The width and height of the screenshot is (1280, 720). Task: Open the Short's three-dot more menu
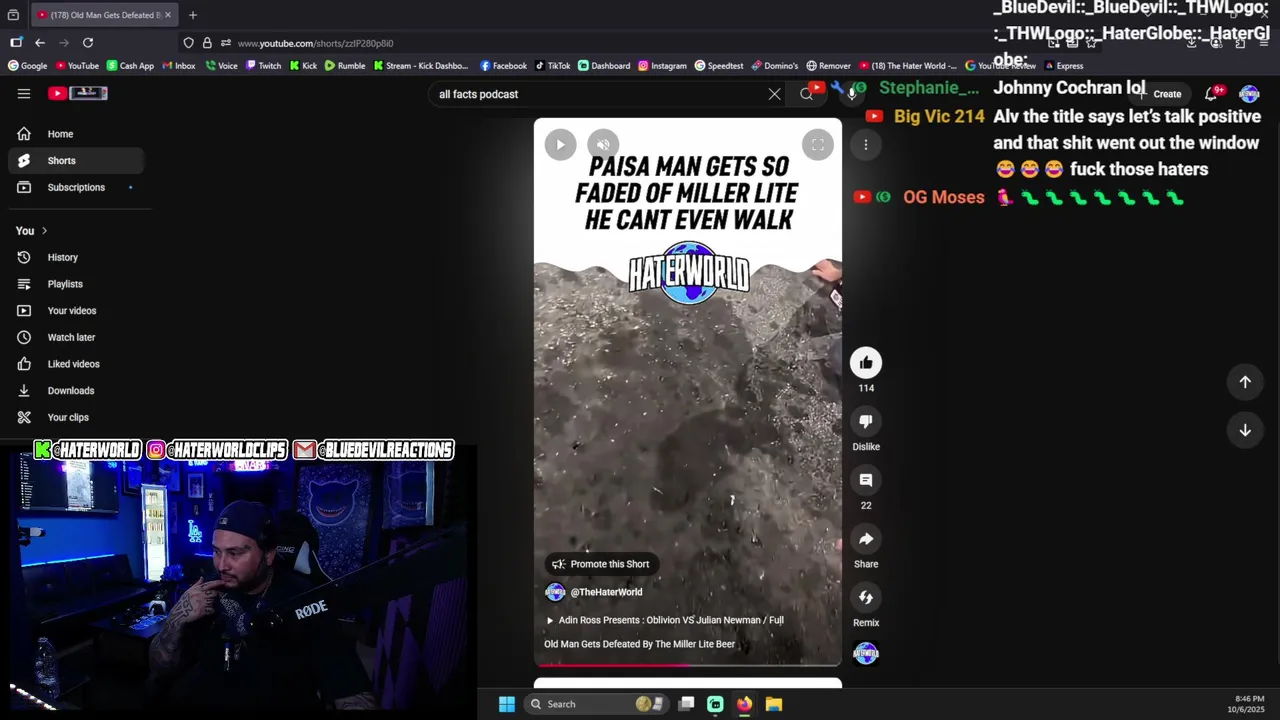pos(866,145)
